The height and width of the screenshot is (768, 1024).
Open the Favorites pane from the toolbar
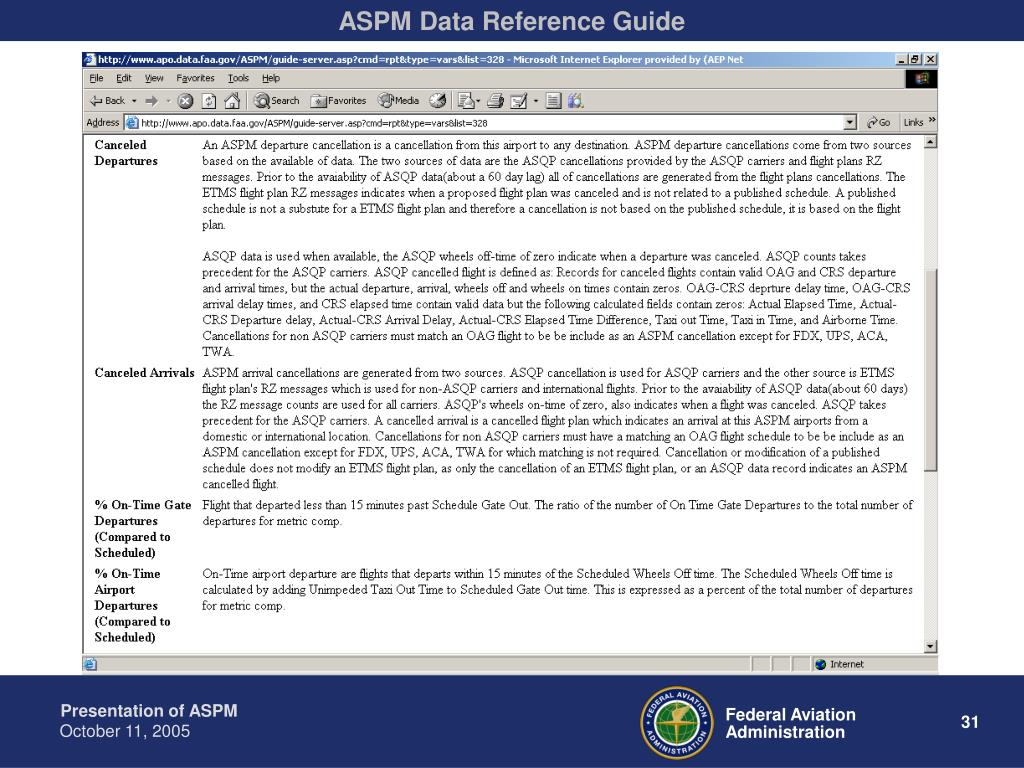339,101
